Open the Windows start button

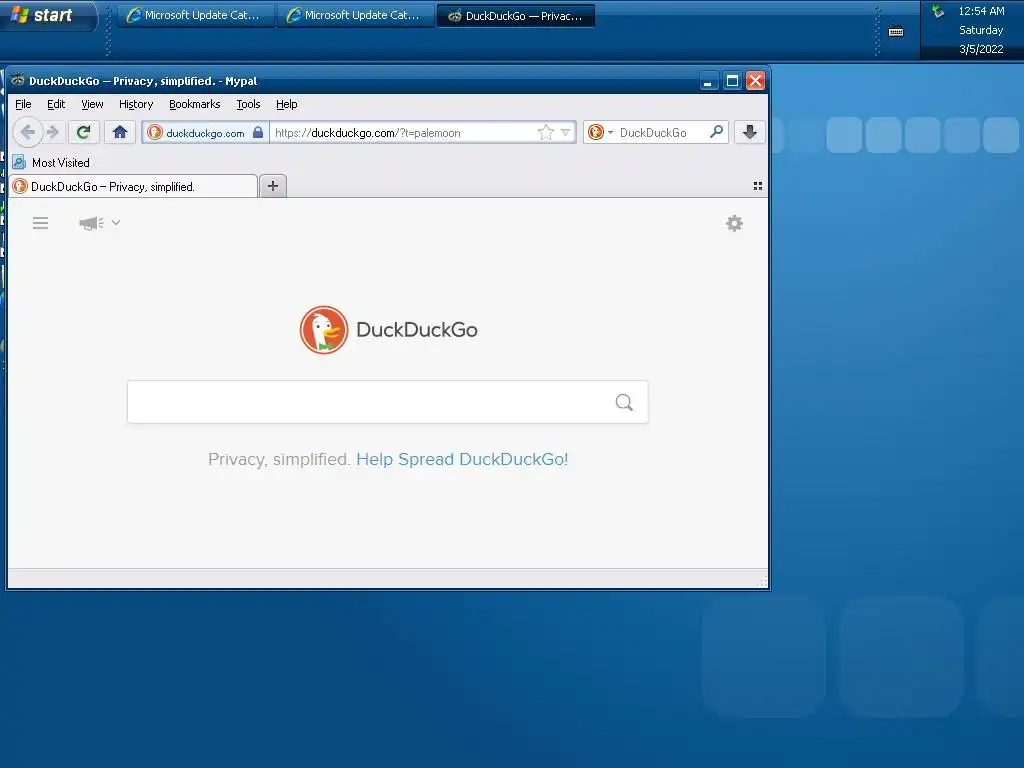[48, 16]
